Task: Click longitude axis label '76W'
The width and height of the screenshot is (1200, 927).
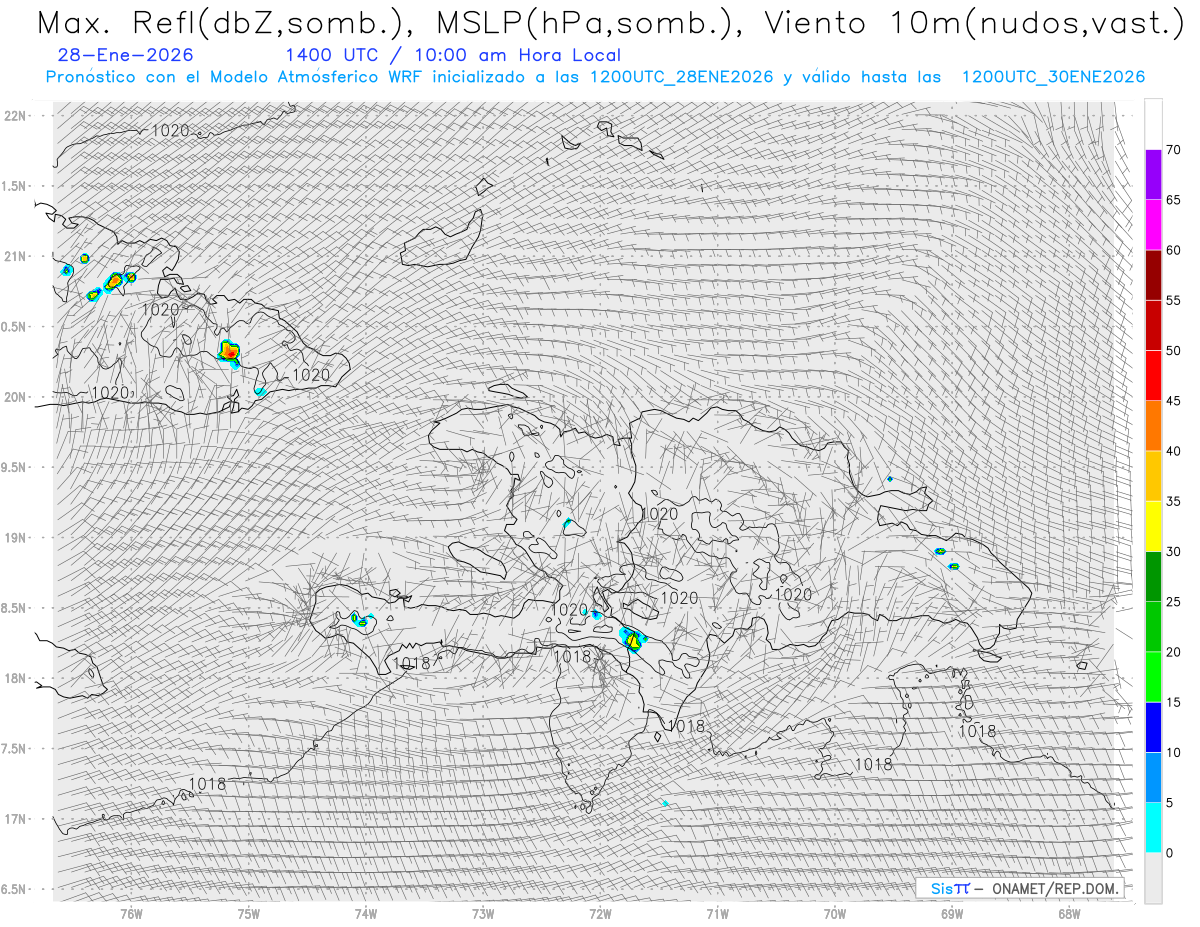Action: tap(131, 913)
